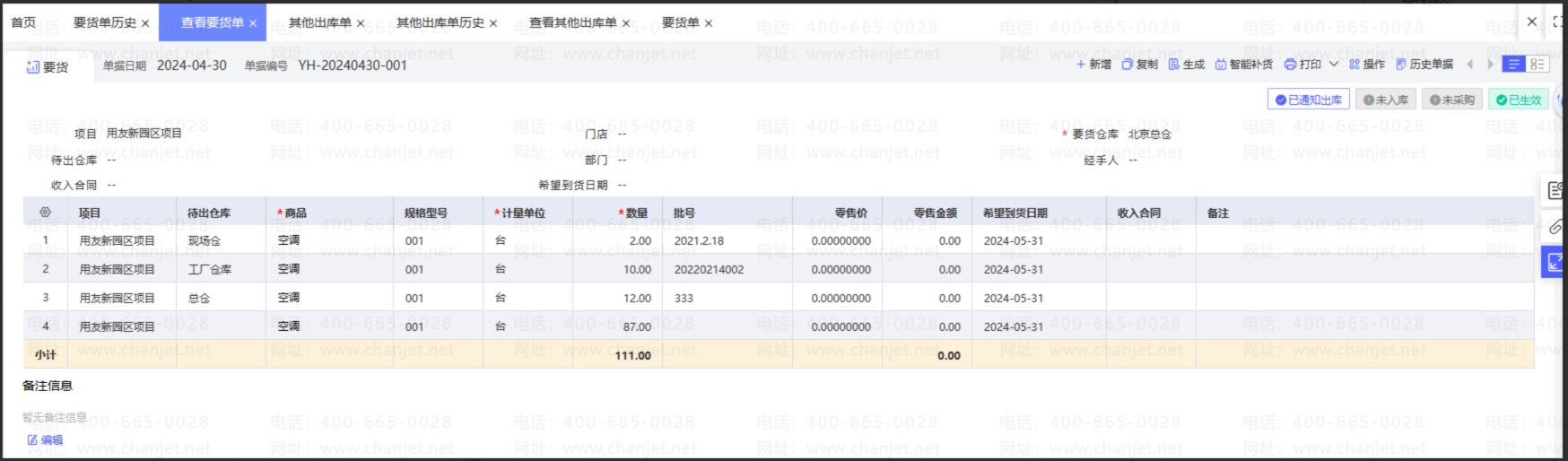1568x461 pixels.
Task: Go to previous document with left arrow
Action: click(x=1470, y=65)
